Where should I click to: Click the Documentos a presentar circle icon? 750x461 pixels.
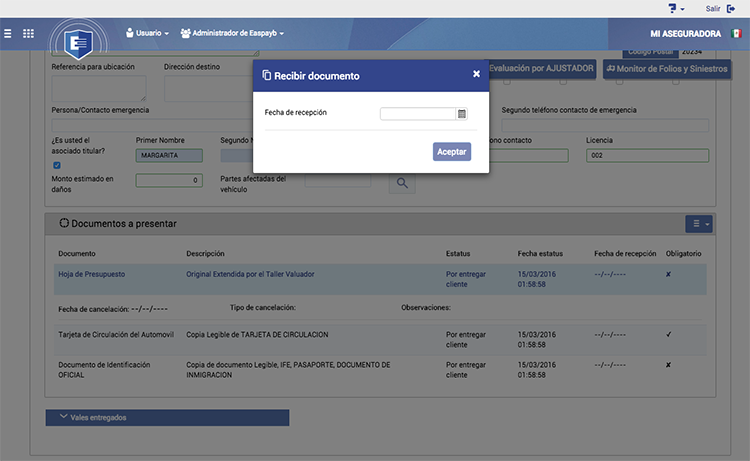[x=64, y=223]
